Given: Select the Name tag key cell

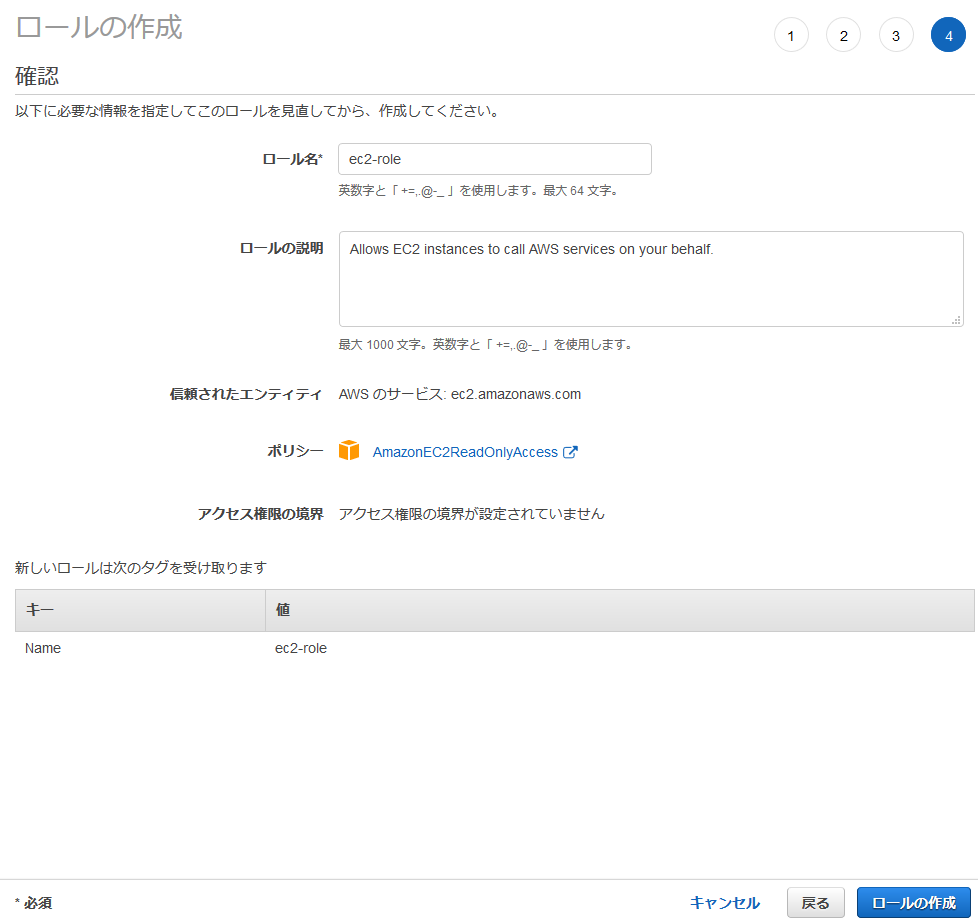Looking at the screenshot, I should (x=43, y=648).
